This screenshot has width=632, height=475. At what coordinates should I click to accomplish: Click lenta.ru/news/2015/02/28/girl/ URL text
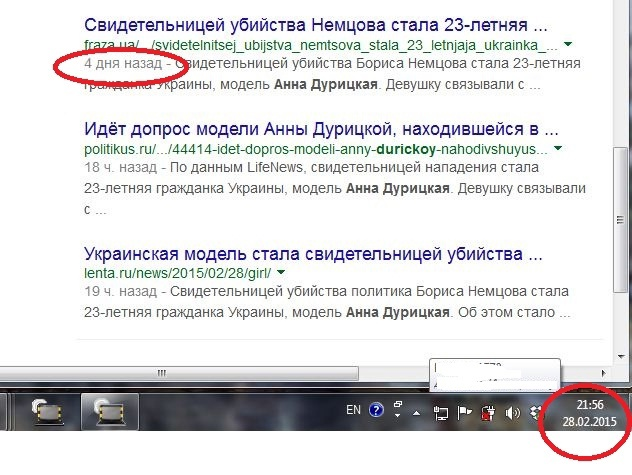tap(178, 273)
